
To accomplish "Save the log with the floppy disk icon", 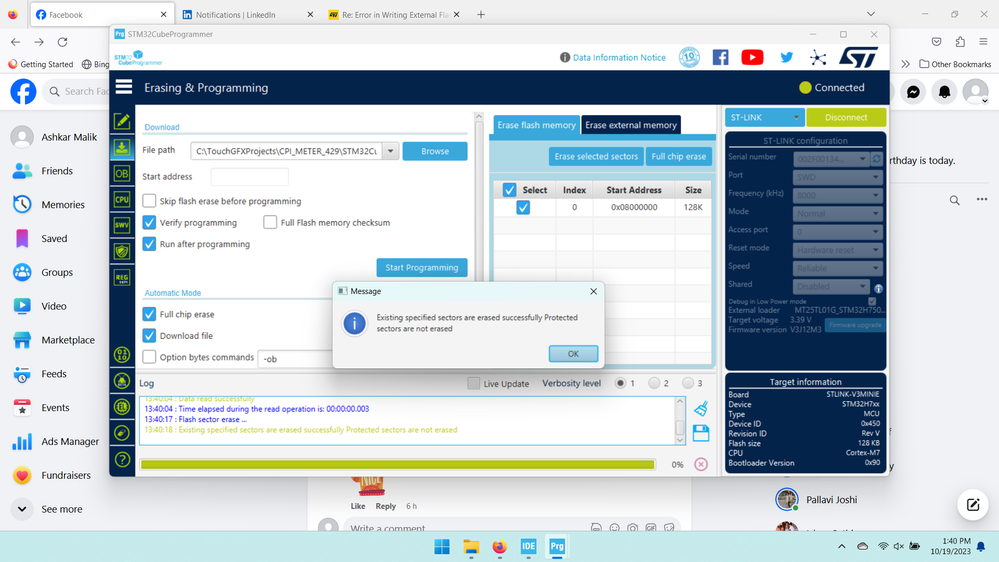I will (701, 433).
